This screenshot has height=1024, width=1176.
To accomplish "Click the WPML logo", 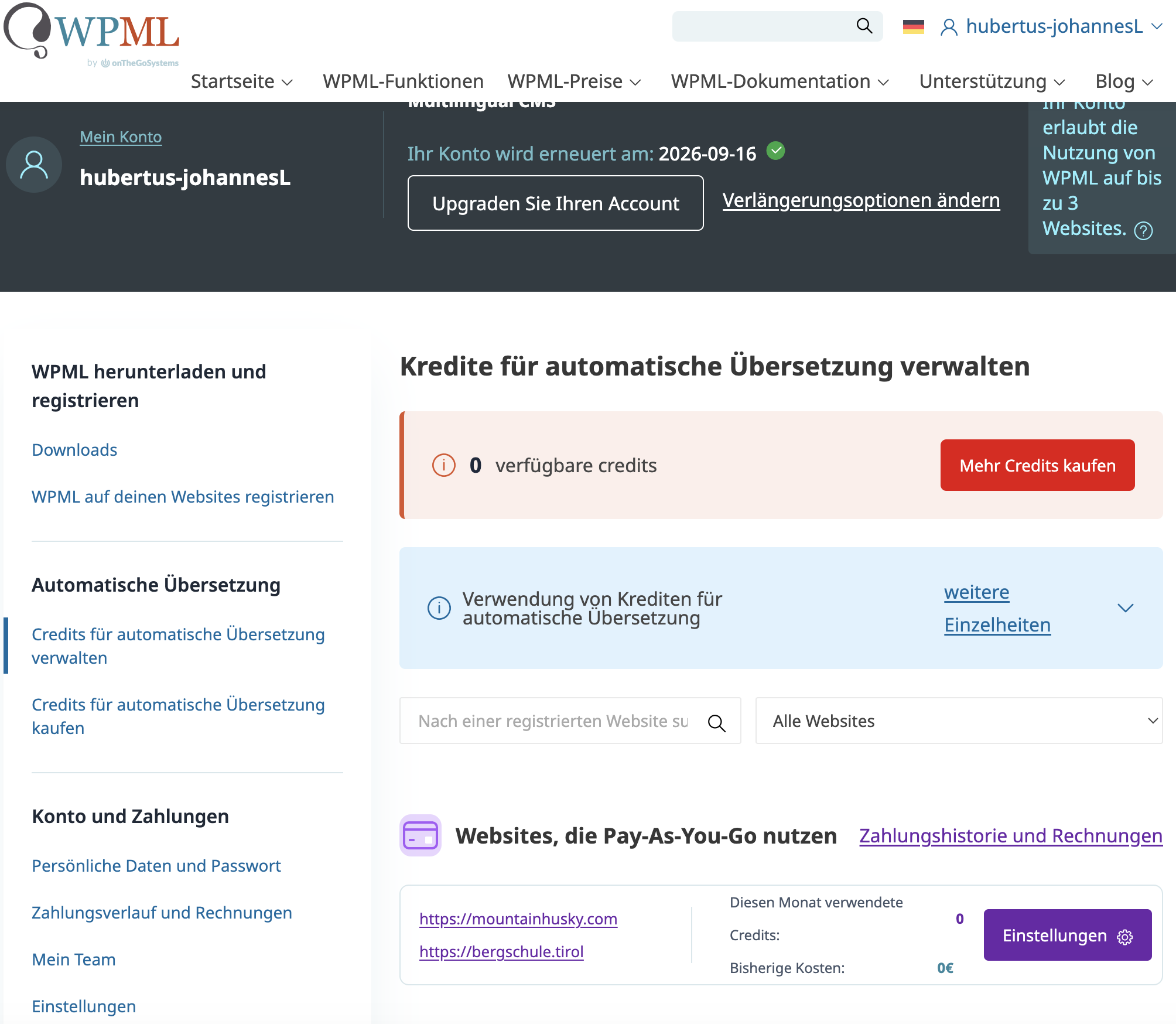I will [x=92, y=32].
